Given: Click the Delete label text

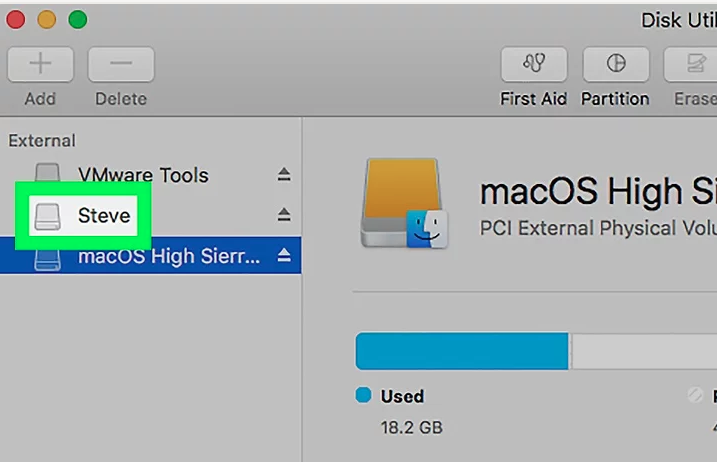Looking at the screenshot, I should coord(121,99).
